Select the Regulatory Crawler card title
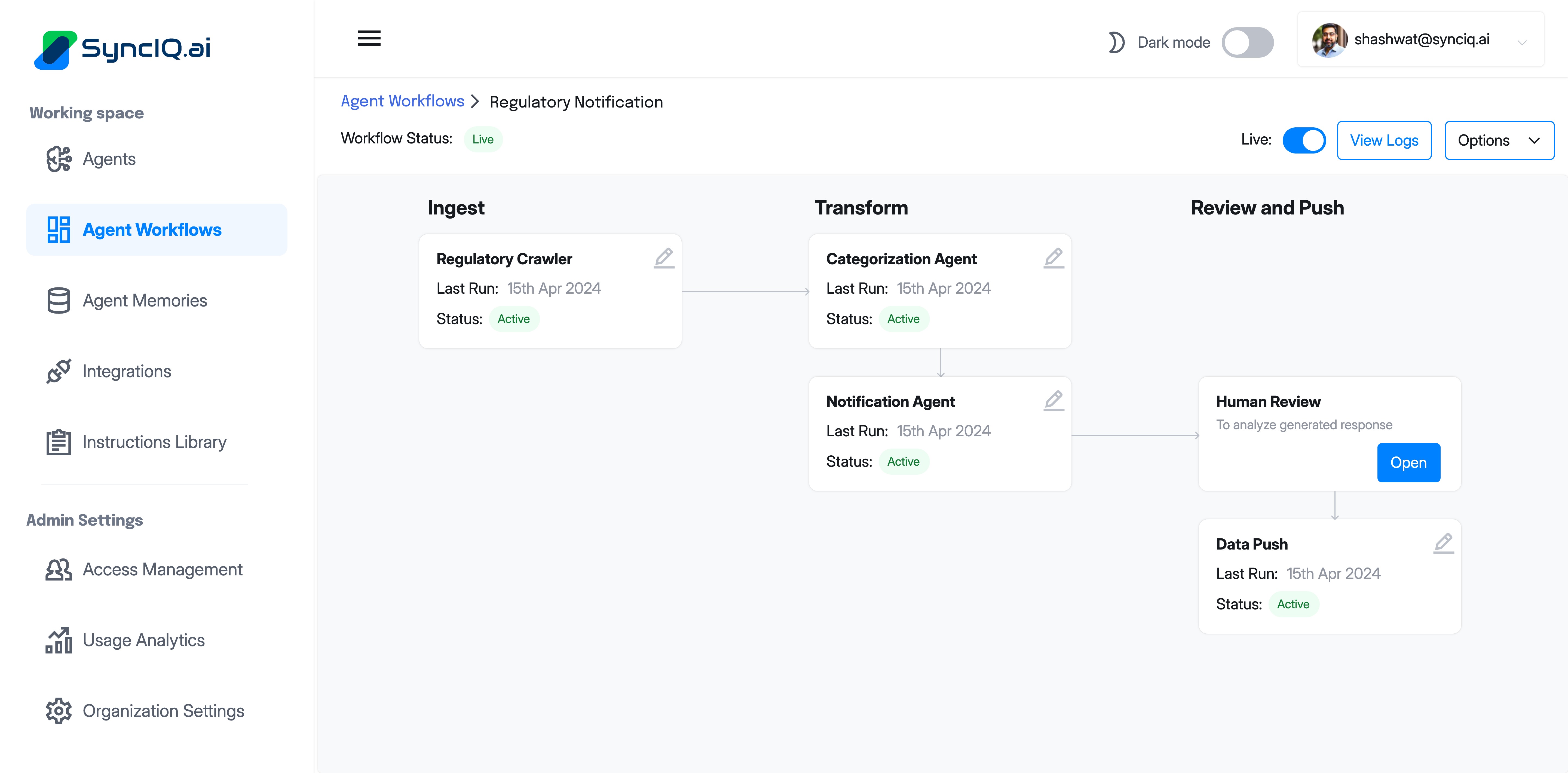This screenshot has height=773, width=1568. tap(504, 259)
